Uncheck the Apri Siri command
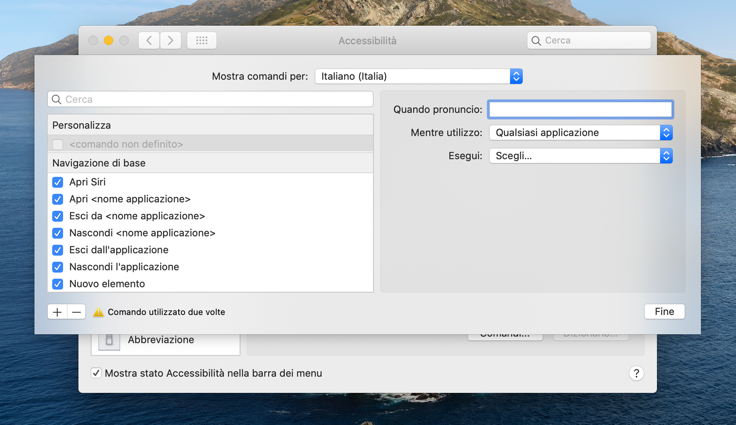The height and width of the screenshot is (425, 736). pyautogui.click(x=58, y=182)
